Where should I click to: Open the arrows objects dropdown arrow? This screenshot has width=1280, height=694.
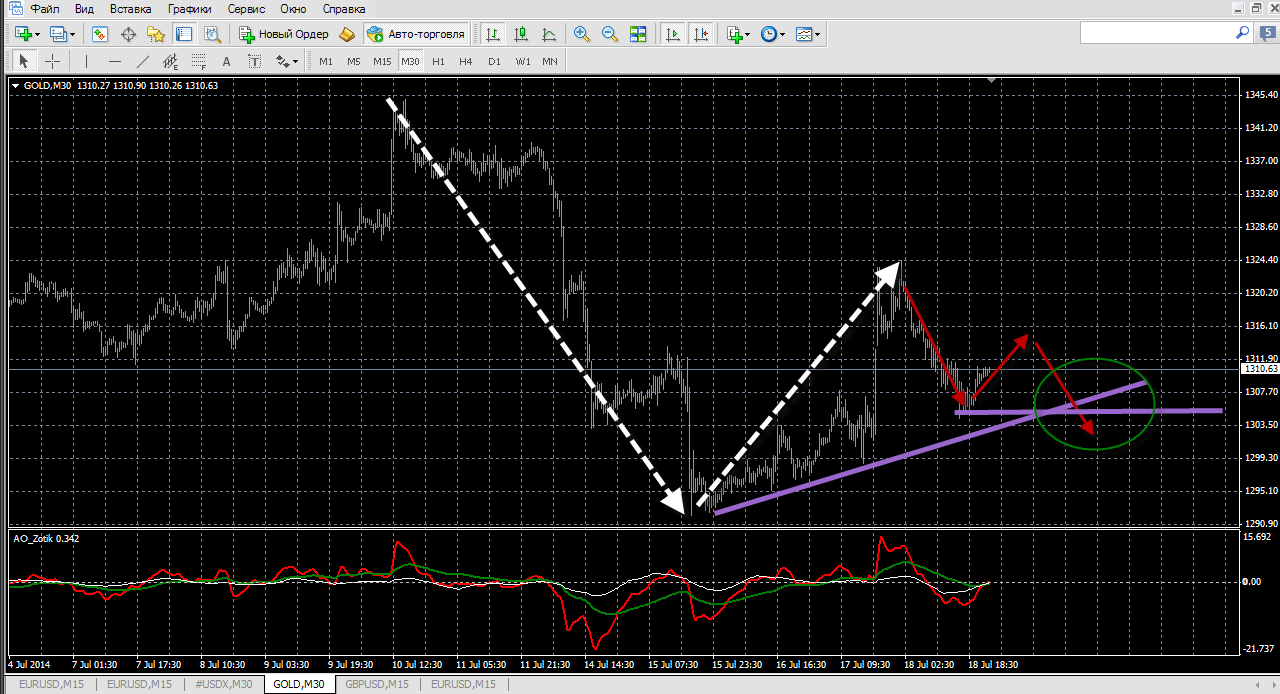point(296,61)
